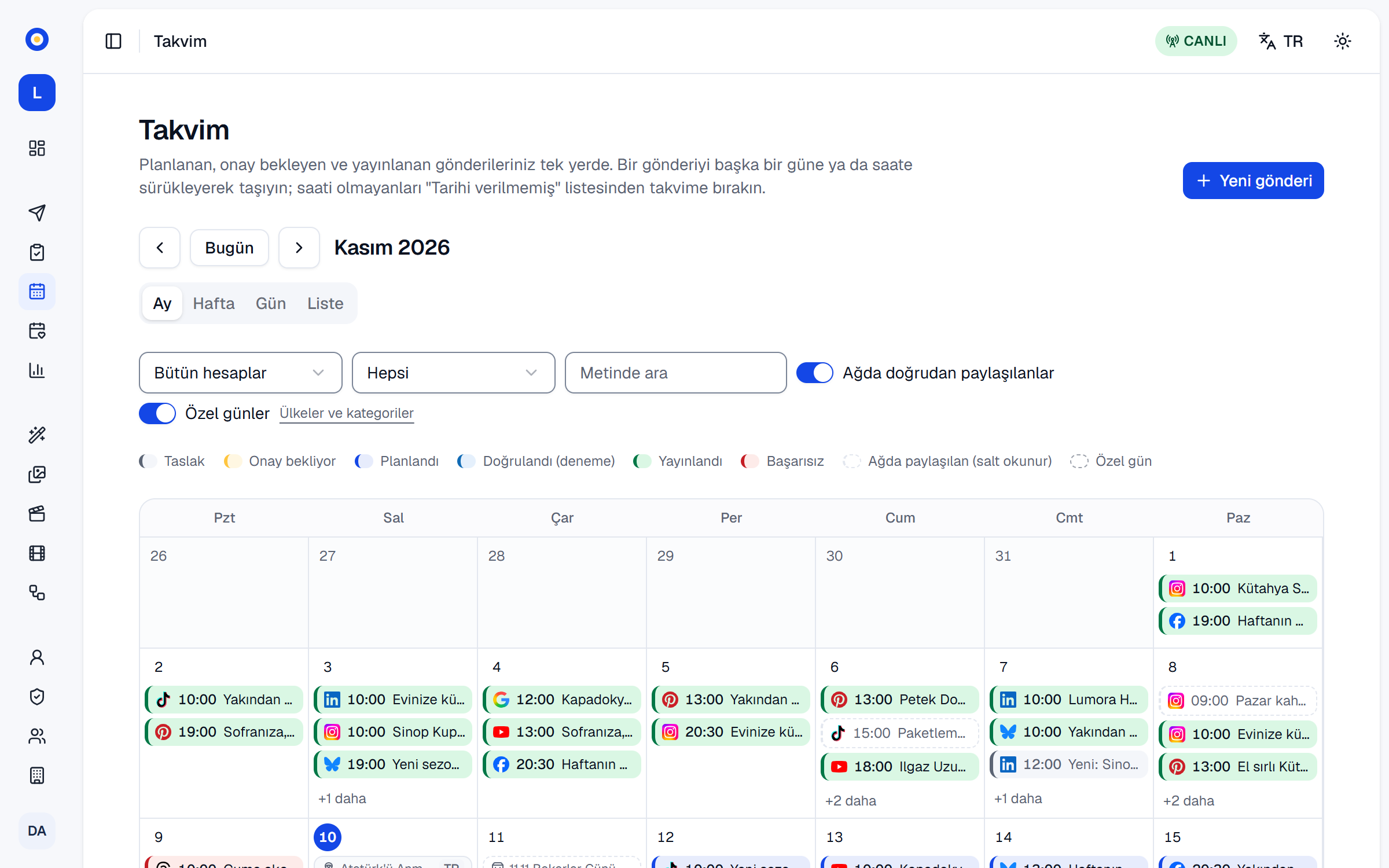
Task: Toggle the CANLI live mode badge
Action: tap(1196, 41)
